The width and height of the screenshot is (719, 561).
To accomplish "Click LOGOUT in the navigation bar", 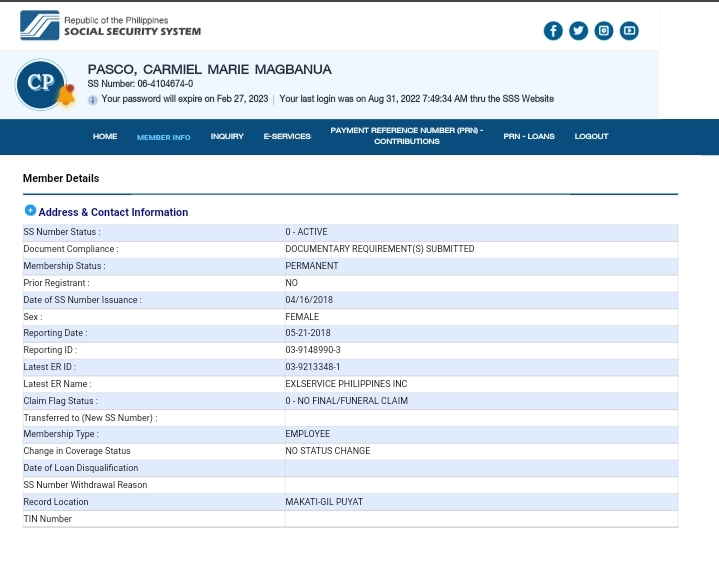I will (591, 137).
